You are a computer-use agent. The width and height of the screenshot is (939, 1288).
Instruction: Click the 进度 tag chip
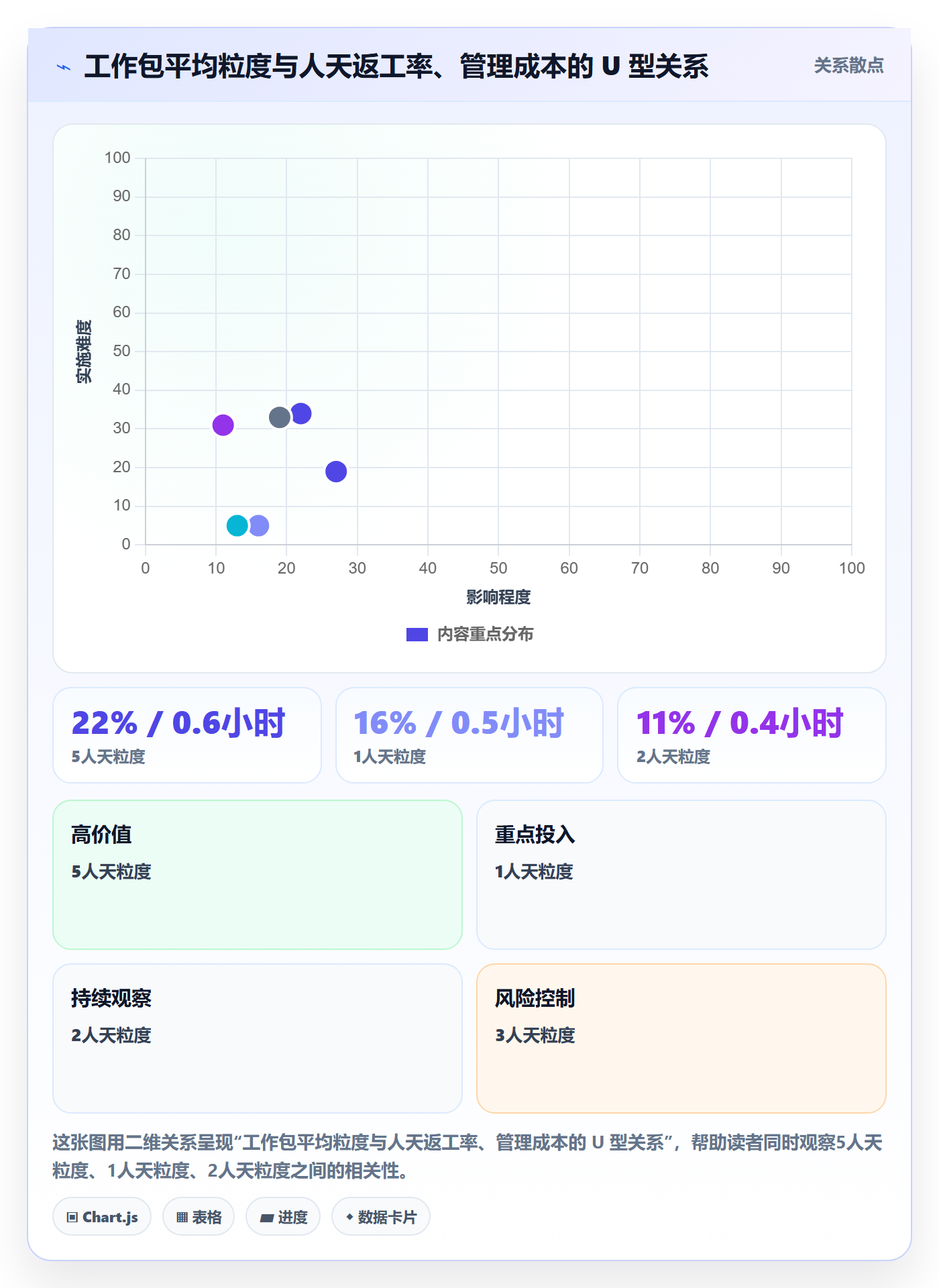(x=283, y=1217)
